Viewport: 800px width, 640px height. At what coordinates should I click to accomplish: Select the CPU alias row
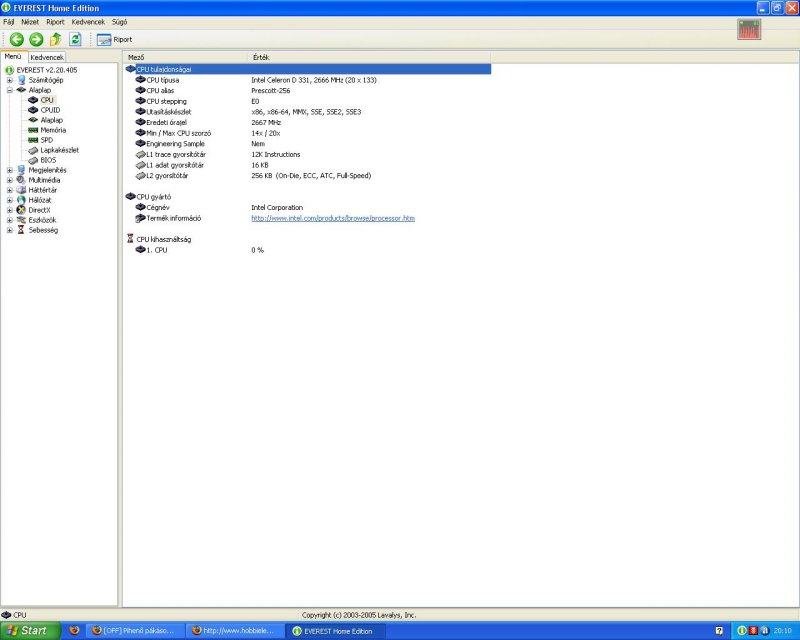pos(308,91)
